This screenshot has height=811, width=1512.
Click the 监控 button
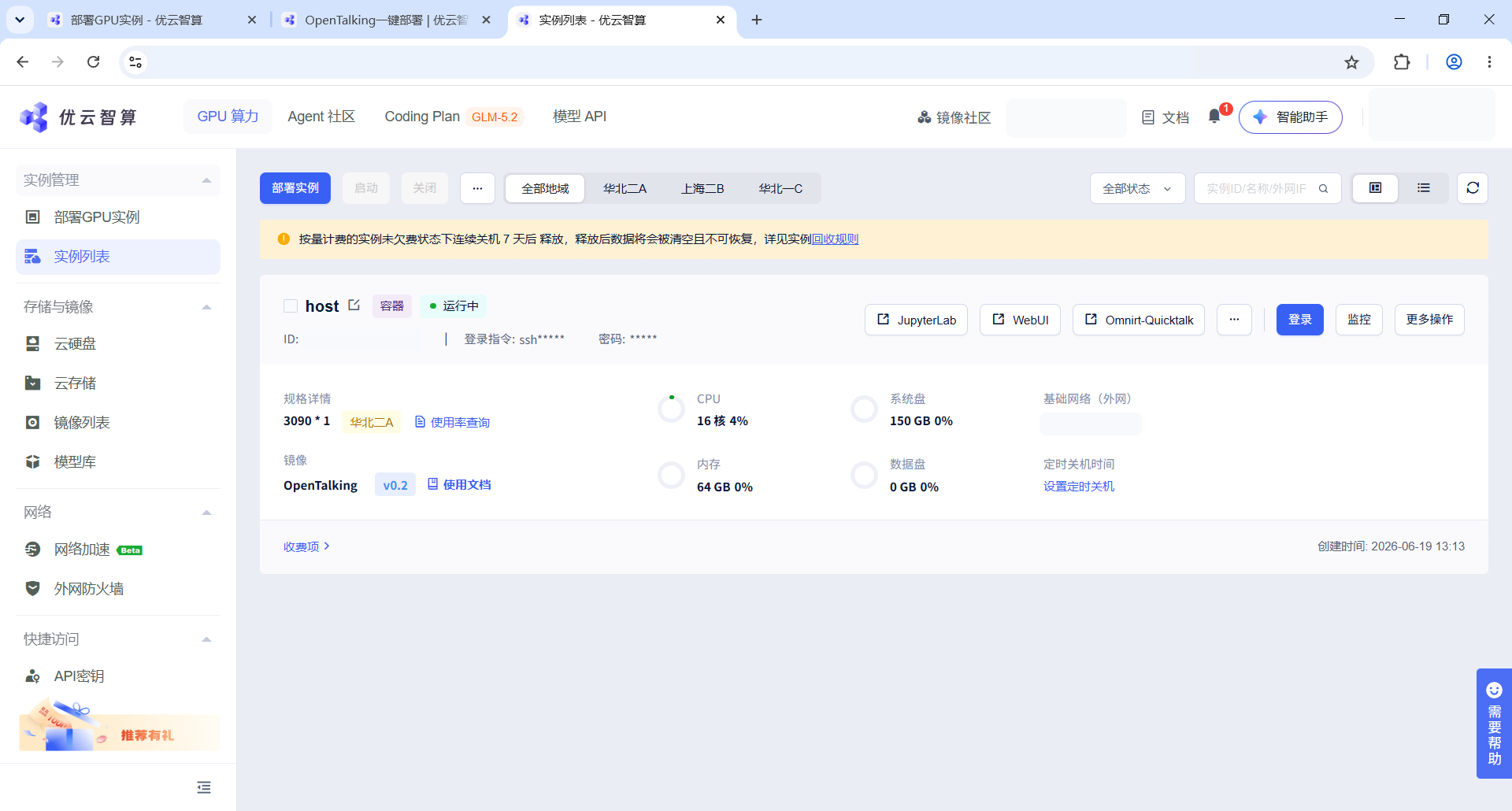1359,320
